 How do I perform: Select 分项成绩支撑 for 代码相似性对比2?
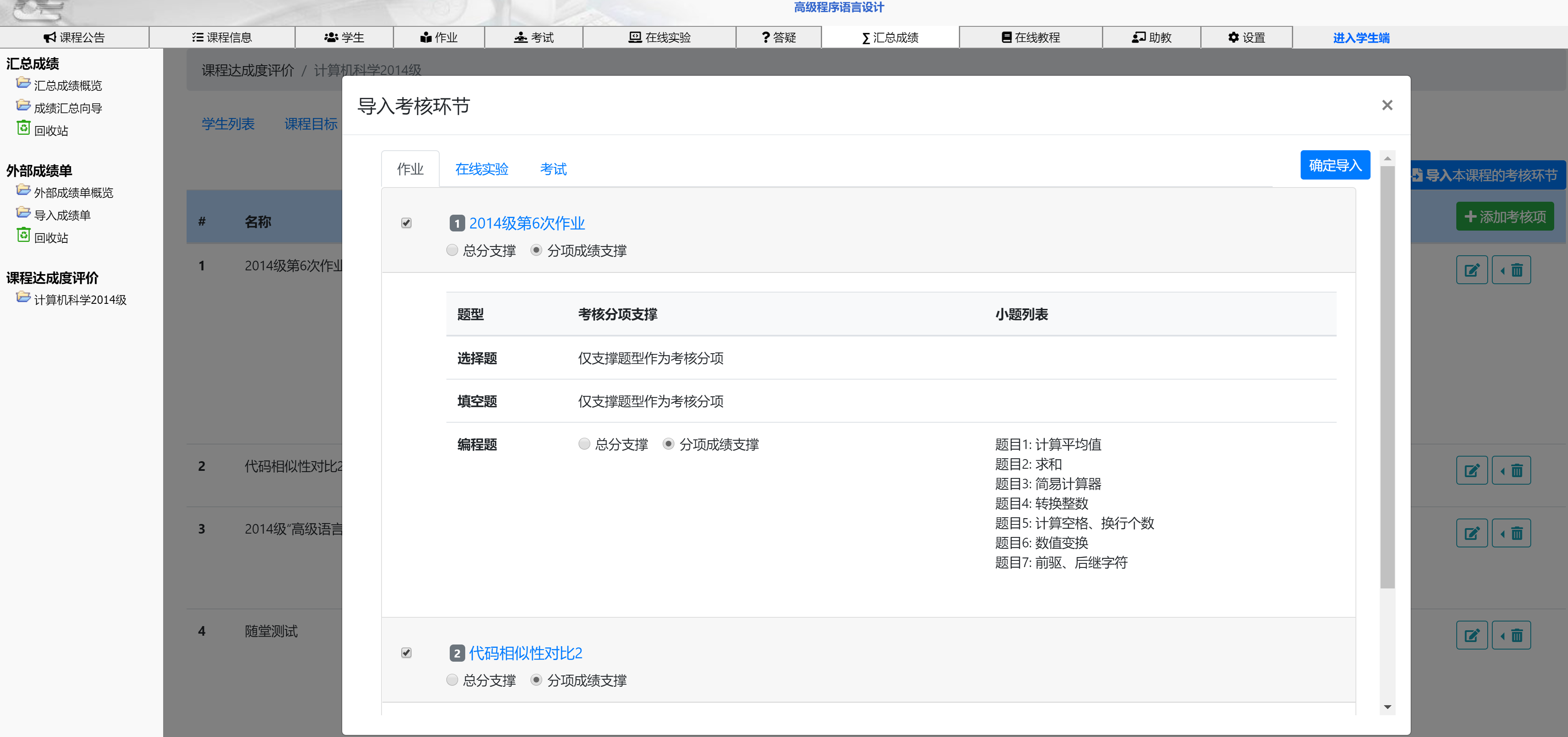coord(536,681)
